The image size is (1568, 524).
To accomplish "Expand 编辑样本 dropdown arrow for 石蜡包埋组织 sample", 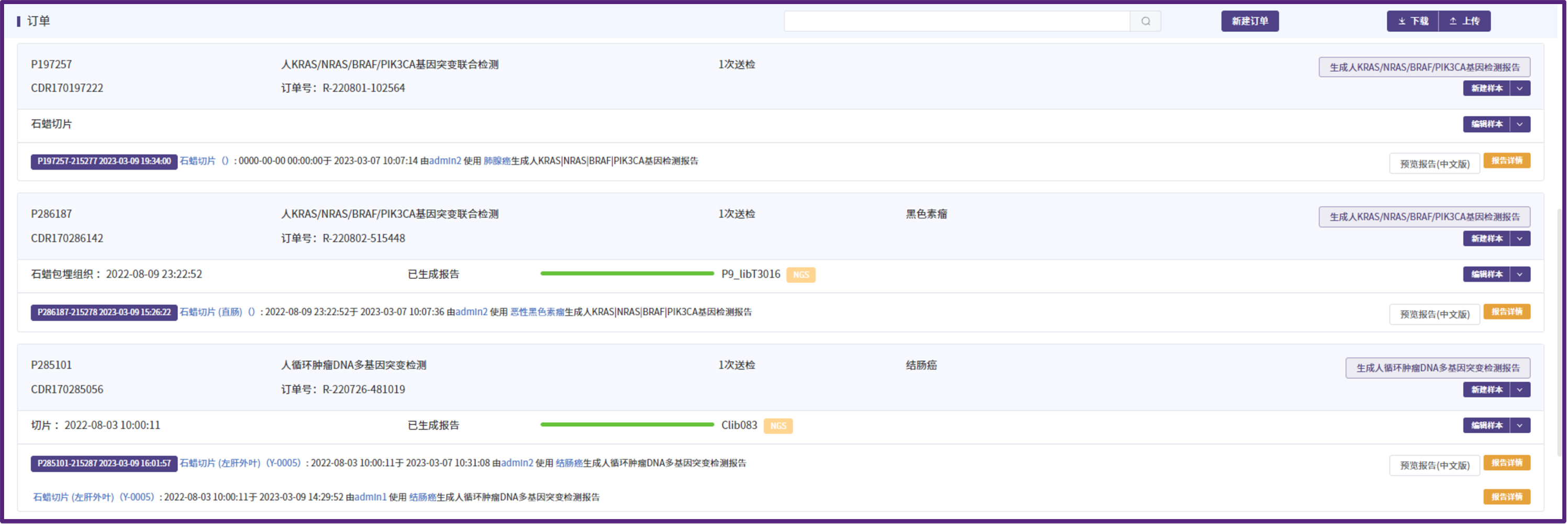I will (x=1519, y=275).
